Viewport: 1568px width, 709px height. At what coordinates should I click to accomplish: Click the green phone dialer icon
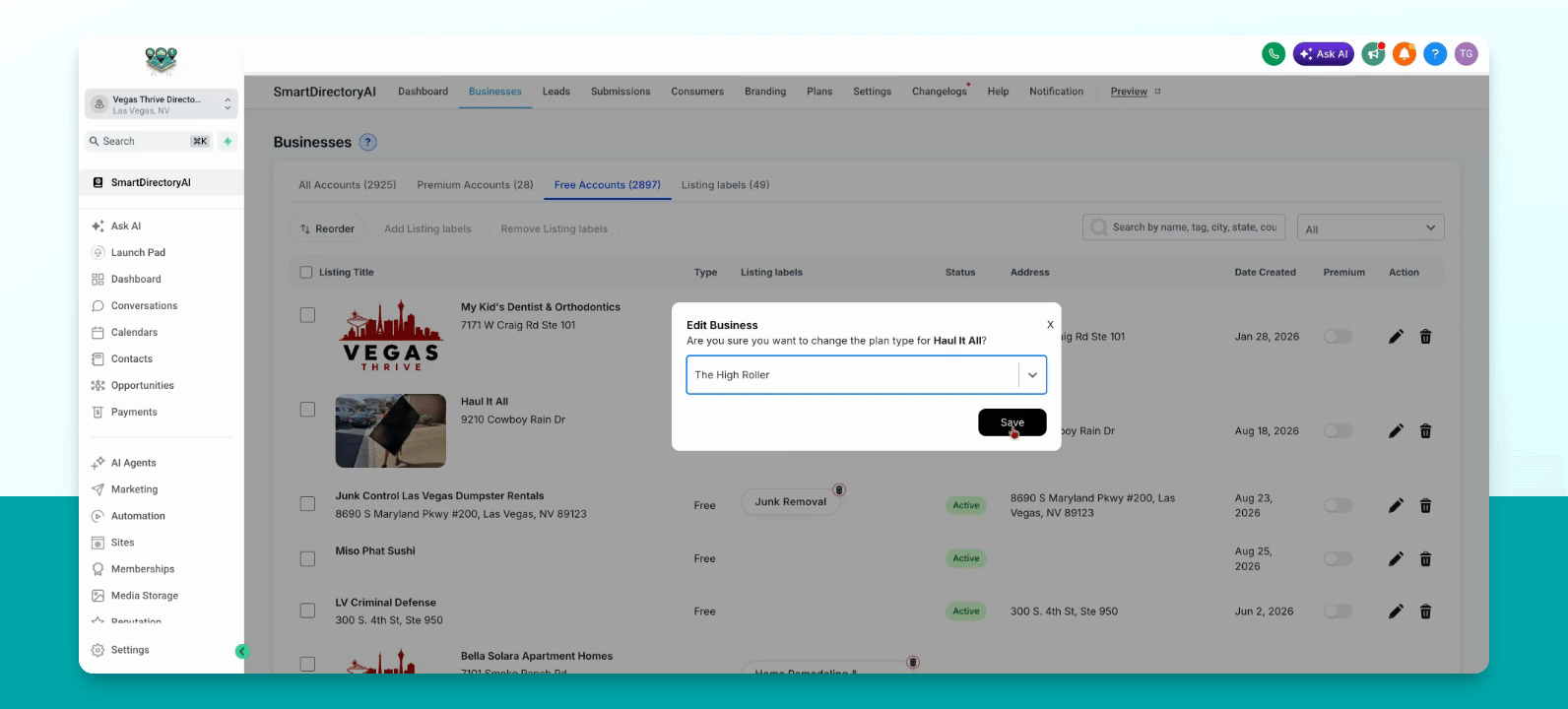[x=1274, y=54]
